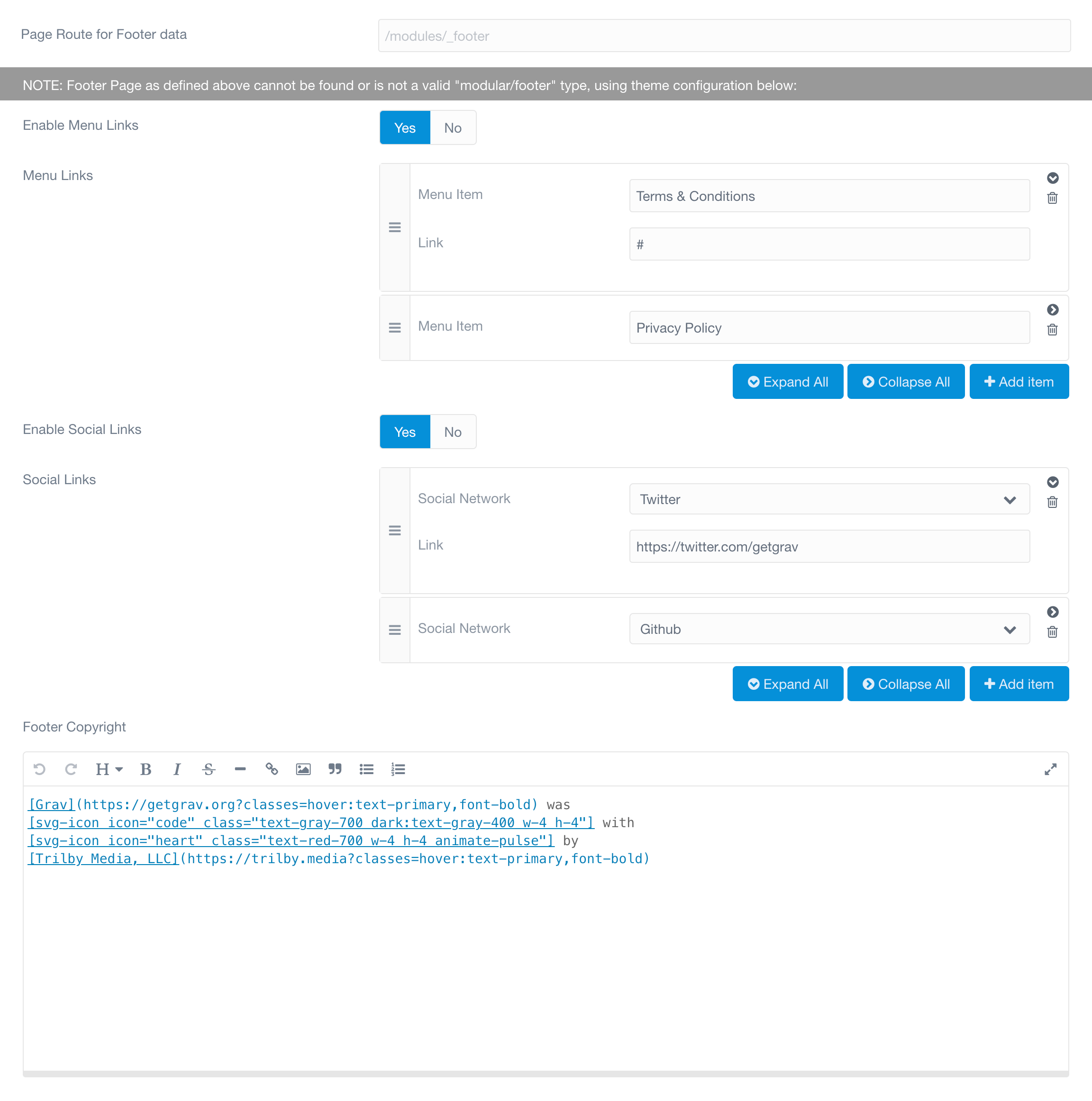Expand All items in Social Links
Image resolution: width=1092 pixels, height=1101 pixels.
click(788, 684)
